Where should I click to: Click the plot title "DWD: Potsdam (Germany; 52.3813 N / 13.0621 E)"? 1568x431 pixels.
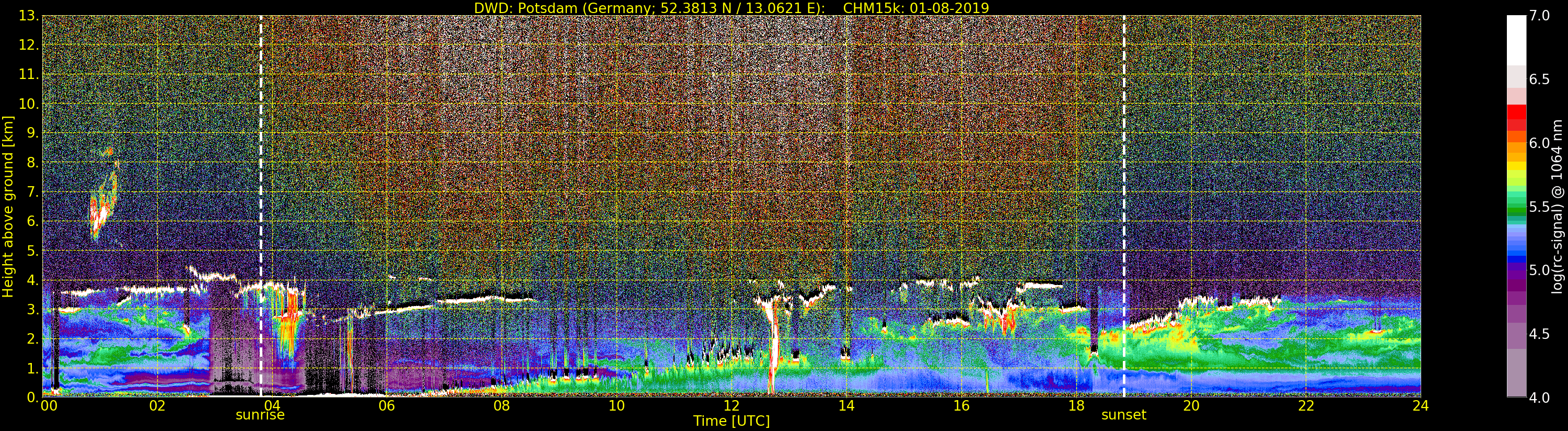coord(649,8)
